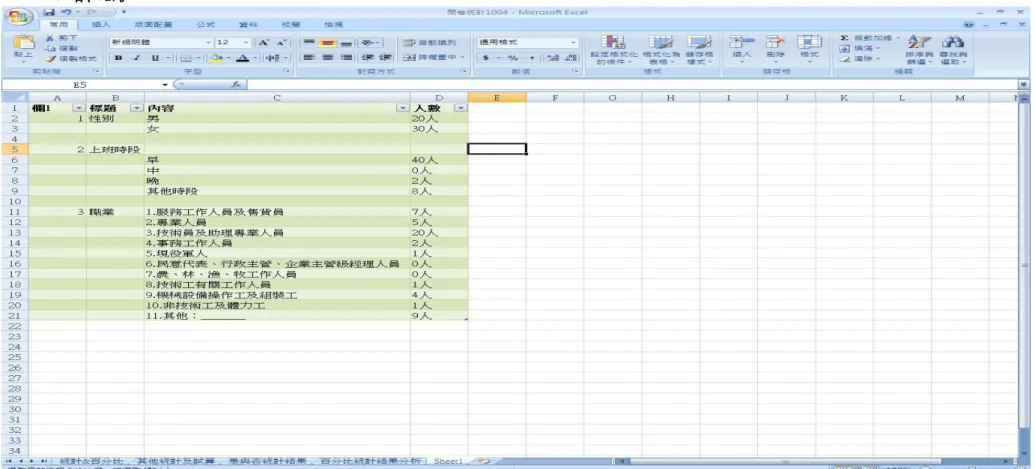The image size is (1035, 469).
Task: Decrease decimal places
Action: click(x=570, y=58)
